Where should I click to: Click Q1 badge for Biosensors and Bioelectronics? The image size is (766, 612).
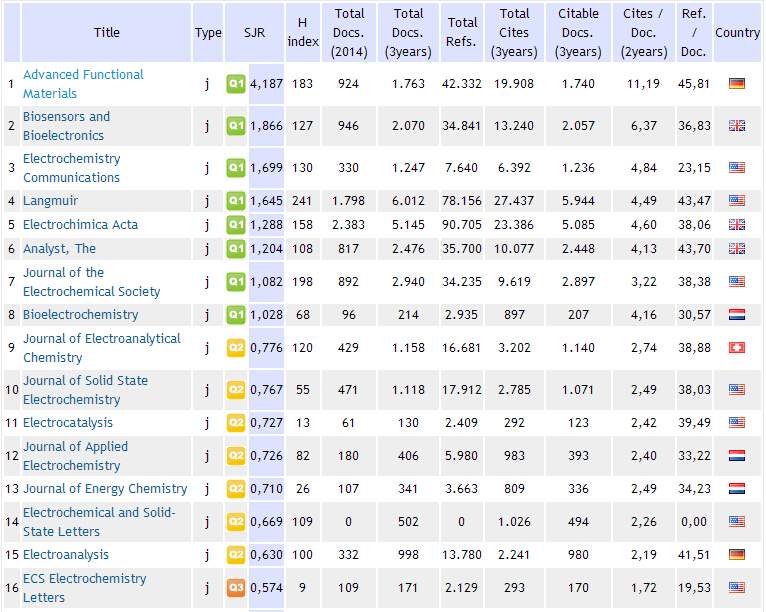[x=236, y=126]
